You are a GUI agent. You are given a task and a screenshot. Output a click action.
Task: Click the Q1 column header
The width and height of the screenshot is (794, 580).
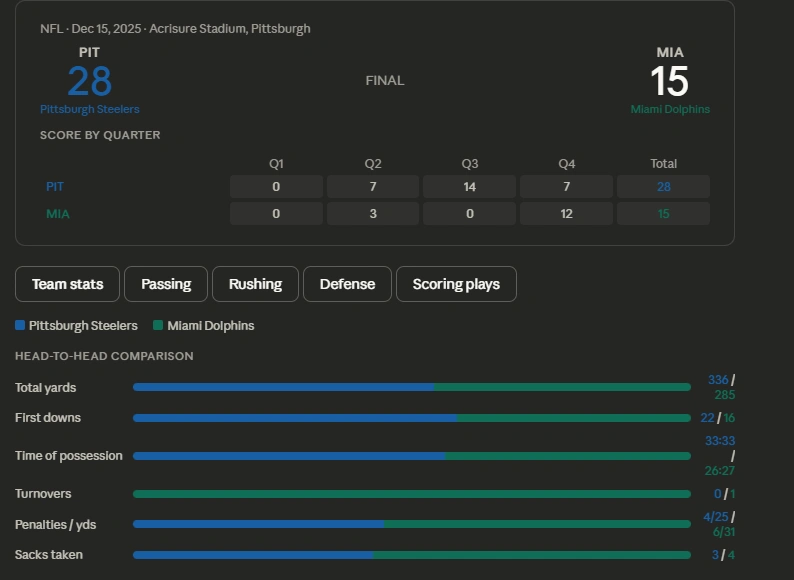point(276,164)
